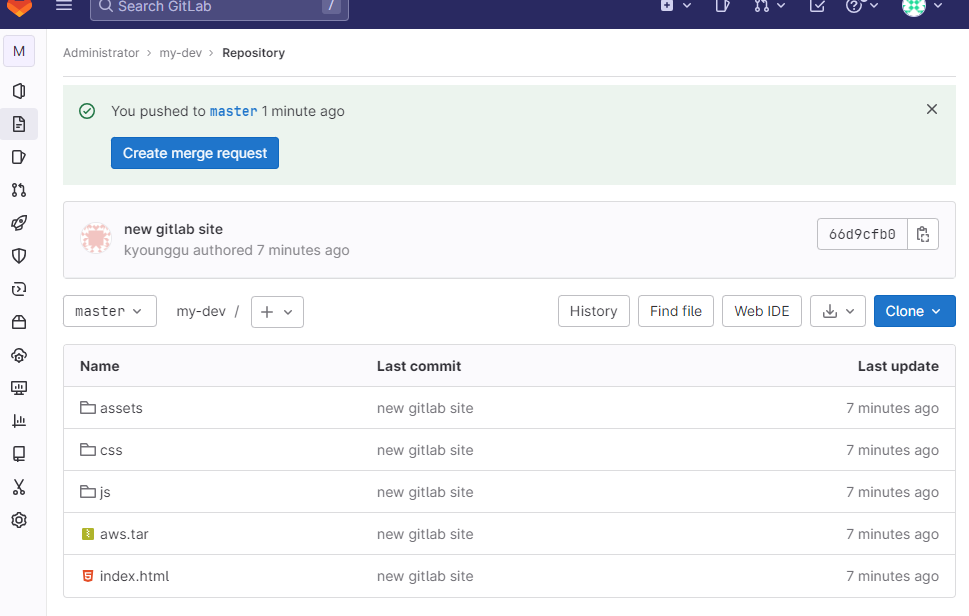Open the master branch selector dropdown

click(109, 311)
